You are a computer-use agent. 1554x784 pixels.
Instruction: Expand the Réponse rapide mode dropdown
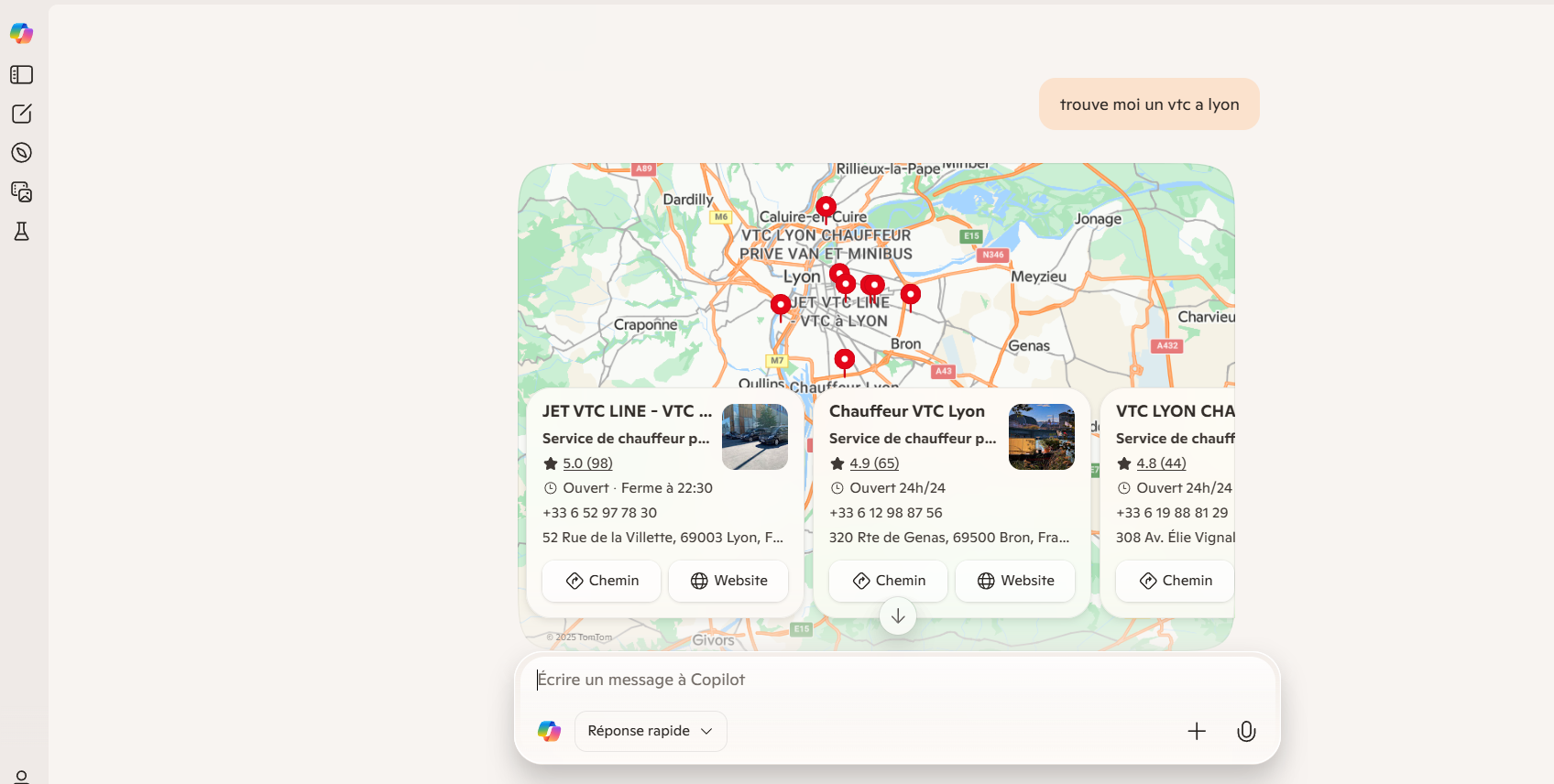[651, 731]
